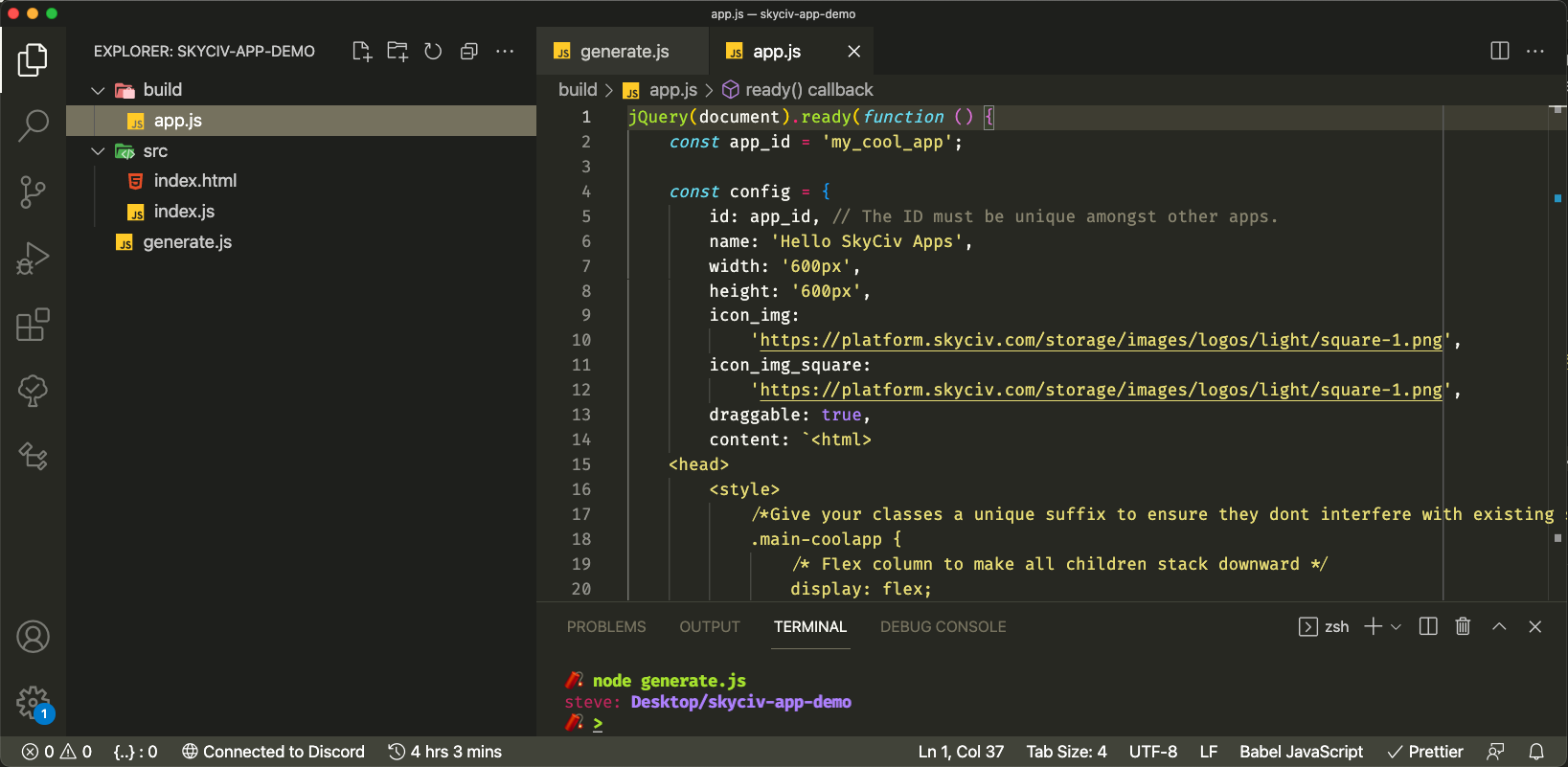The image size is (1568, 767).
Task: Split the editor to the right
Action: pos(1500,52)
